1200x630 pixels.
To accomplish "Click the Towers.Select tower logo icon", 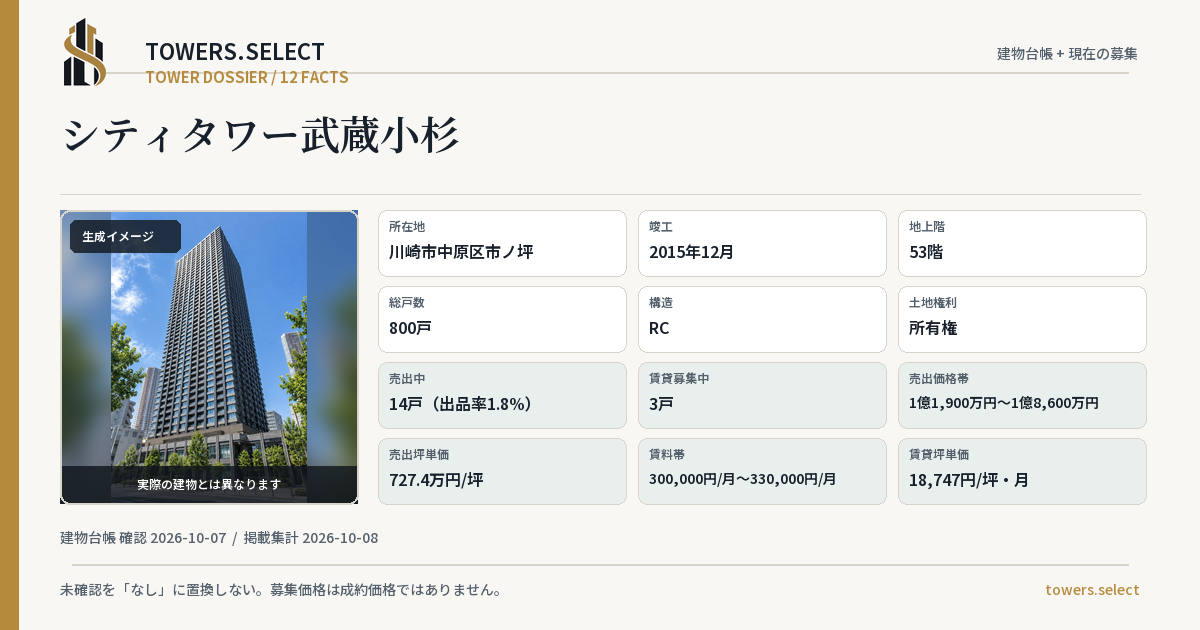I will point(84,52).
